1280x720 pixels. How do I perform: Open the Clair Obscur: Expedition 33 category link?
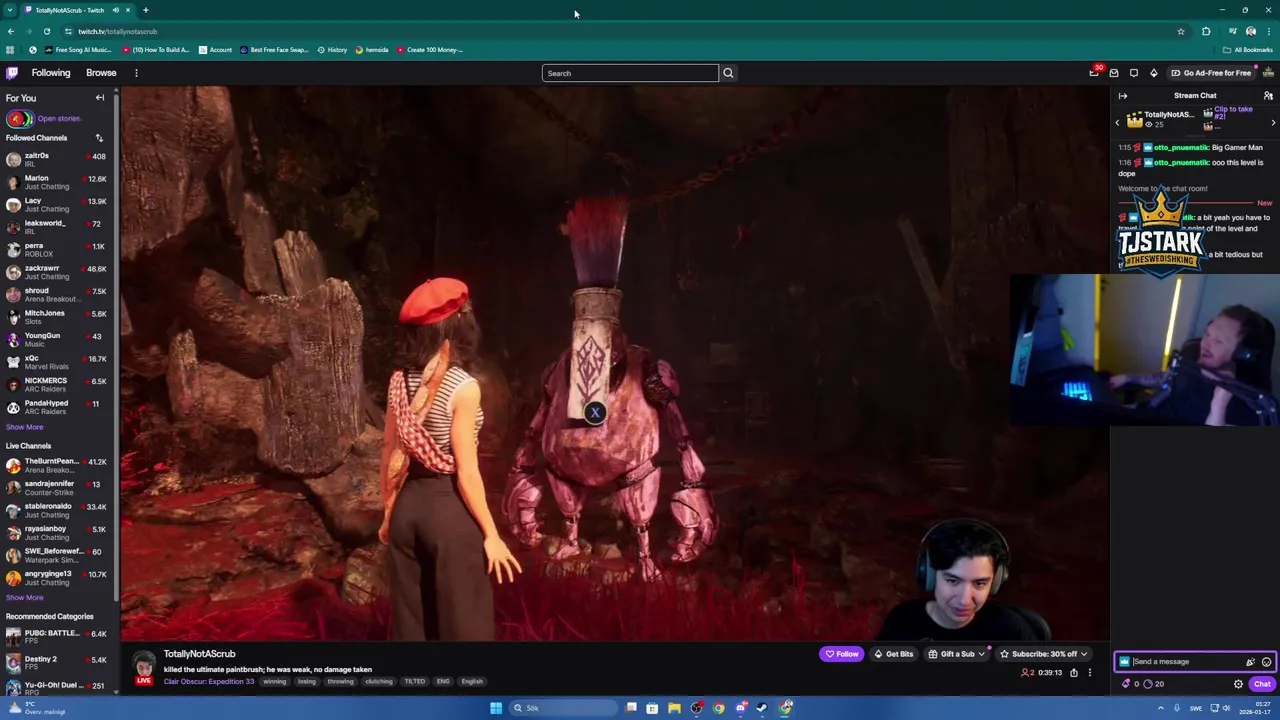coord(209,682)
